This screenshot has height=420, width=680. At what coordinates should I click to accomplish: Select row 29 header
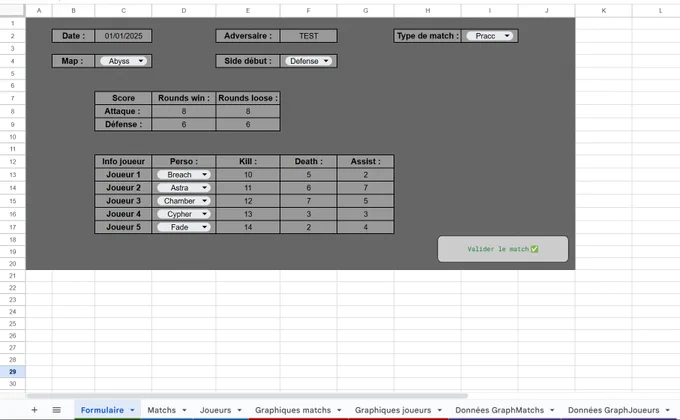coord(13,371)
